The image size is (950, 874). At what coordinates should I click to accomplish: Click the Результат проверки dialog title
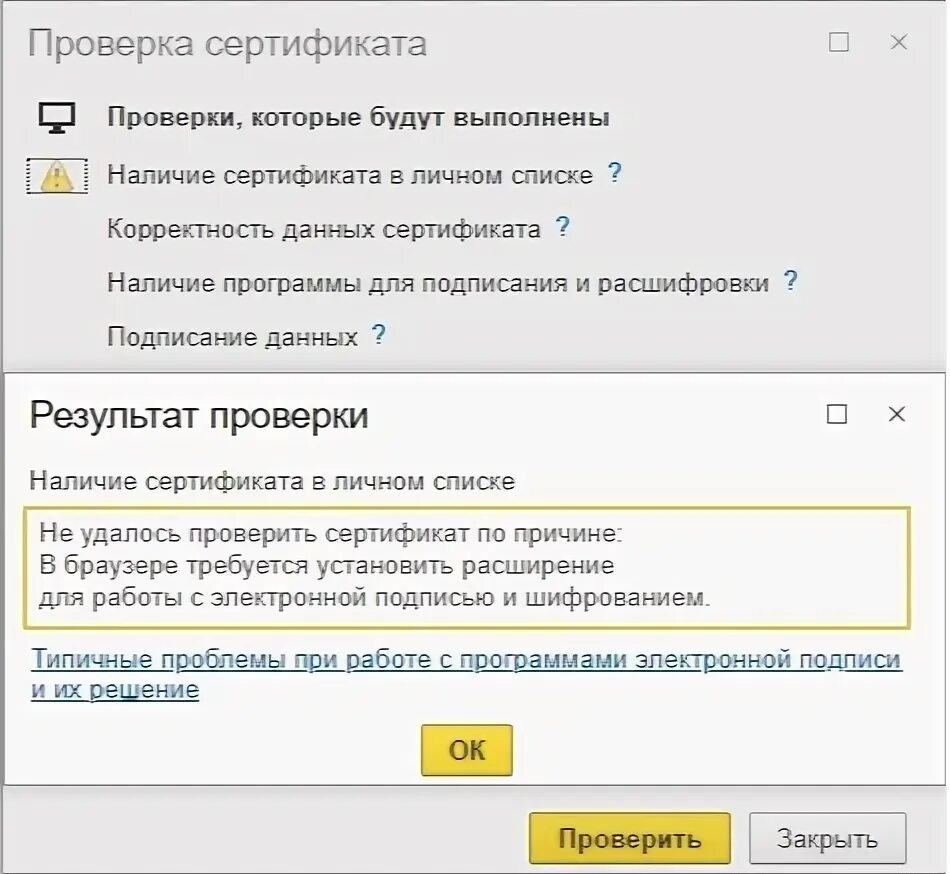(199, 416)
